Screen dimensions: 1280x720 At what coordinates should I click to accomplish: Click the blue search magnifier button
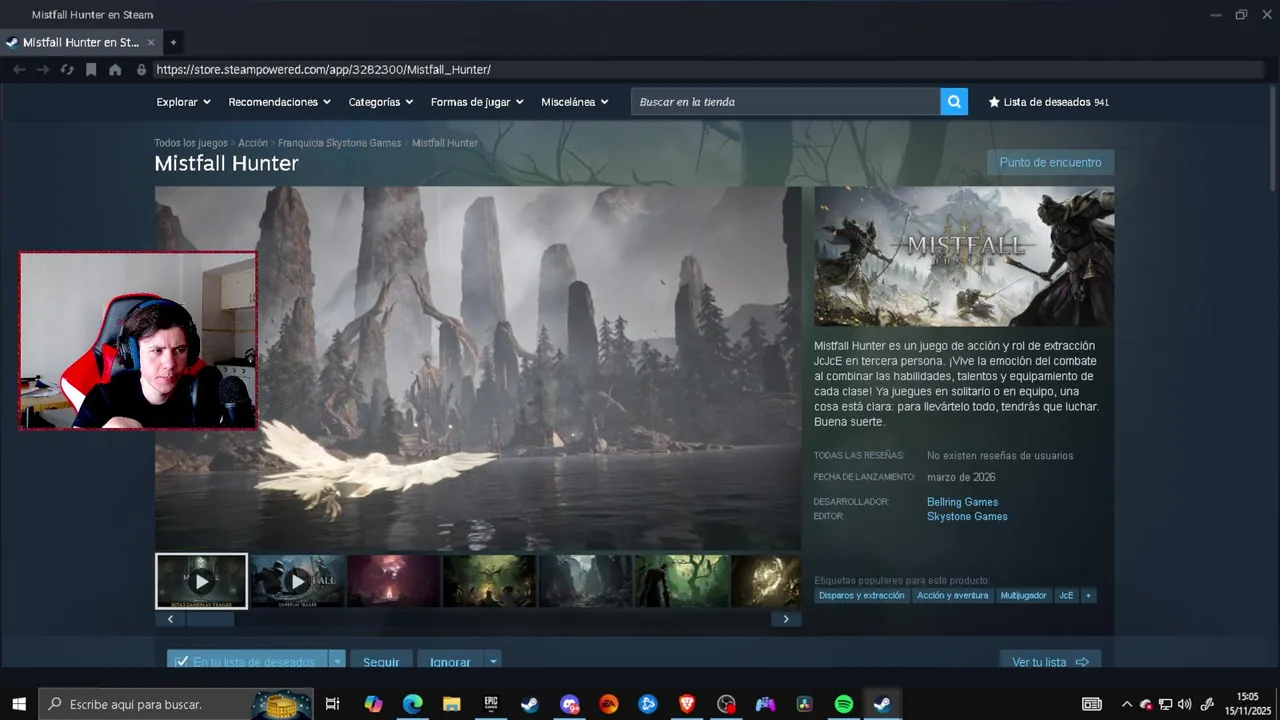click(x=954, y=102)
